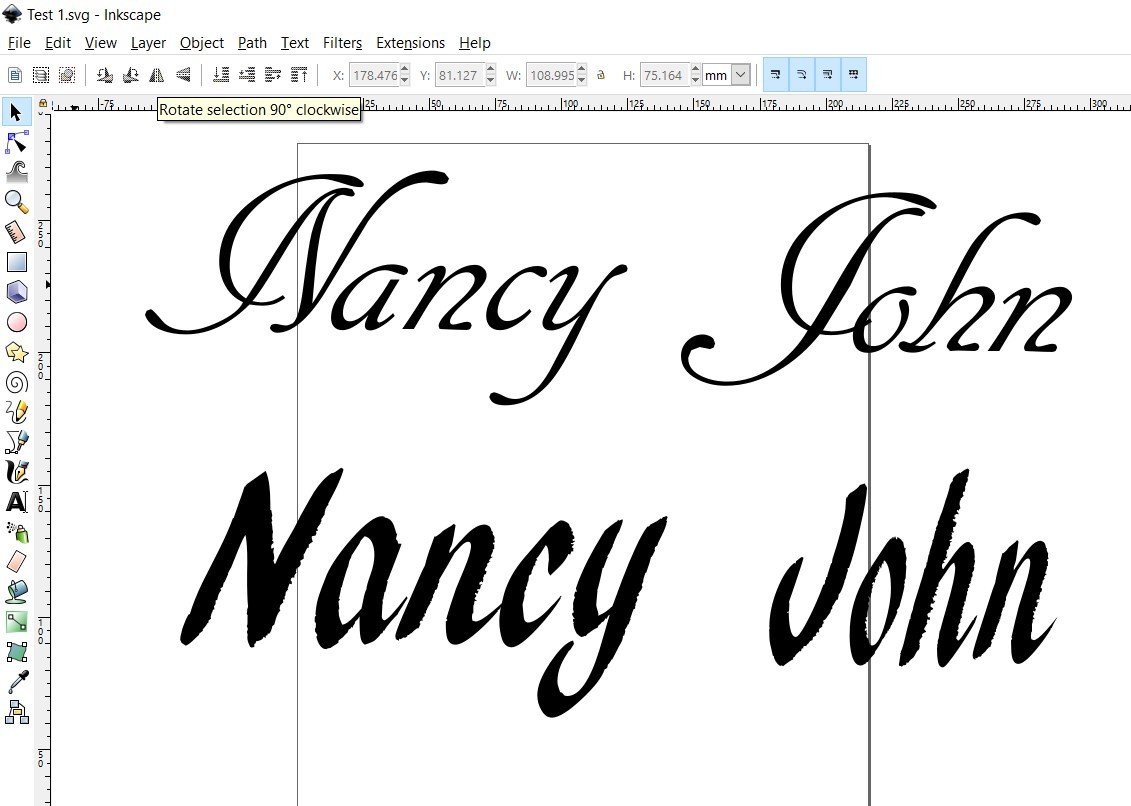Select the Zoom magnifier tool
1131x806 pixels.
(x=17, y=202)
